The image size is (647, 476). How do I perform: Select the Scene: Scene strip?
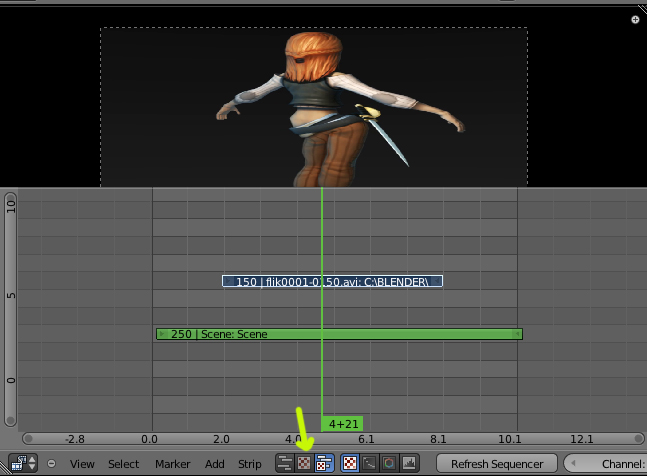coord(339,334)
